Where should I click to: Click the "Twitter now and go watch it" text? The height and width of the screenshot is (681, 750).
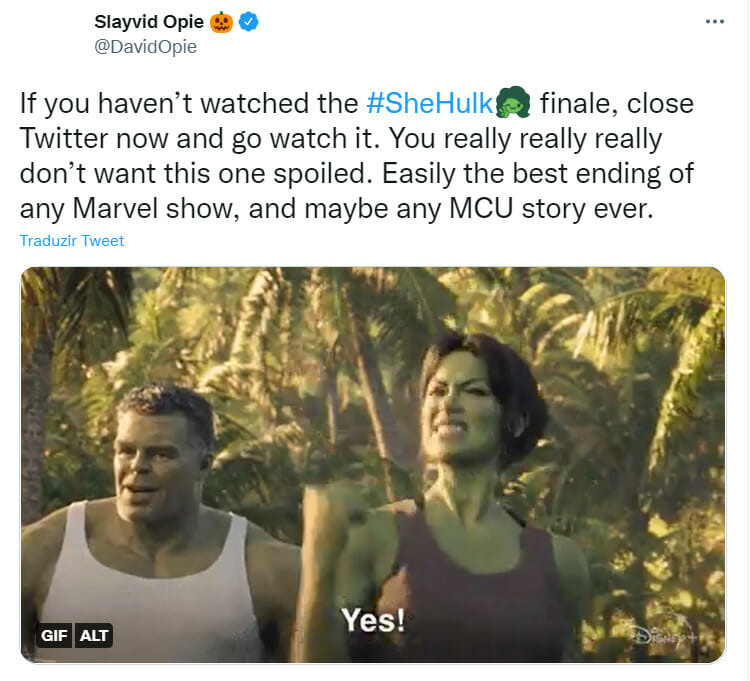click(169, 138)
